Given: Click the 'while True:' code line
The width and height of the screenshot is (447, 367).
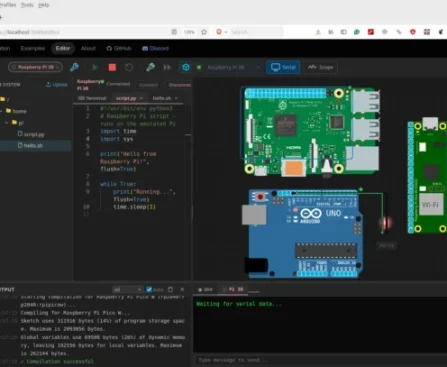Looking at the screenshot, I should [x=118, y=184].
